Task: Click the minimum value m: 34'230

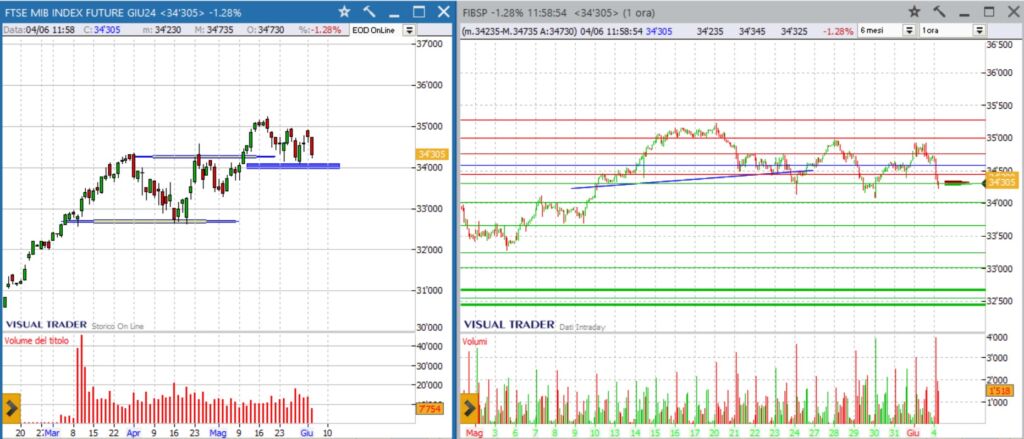Action: 167,30
